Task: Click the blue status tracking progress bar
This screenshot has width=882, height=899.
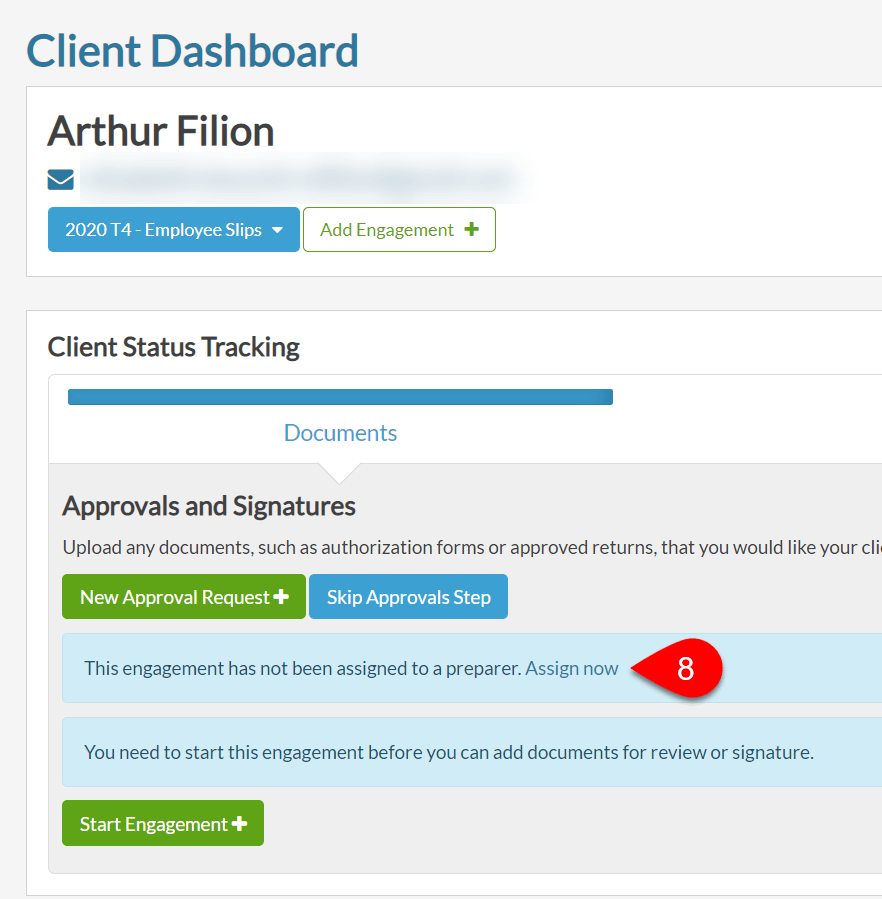Action: 340,397
